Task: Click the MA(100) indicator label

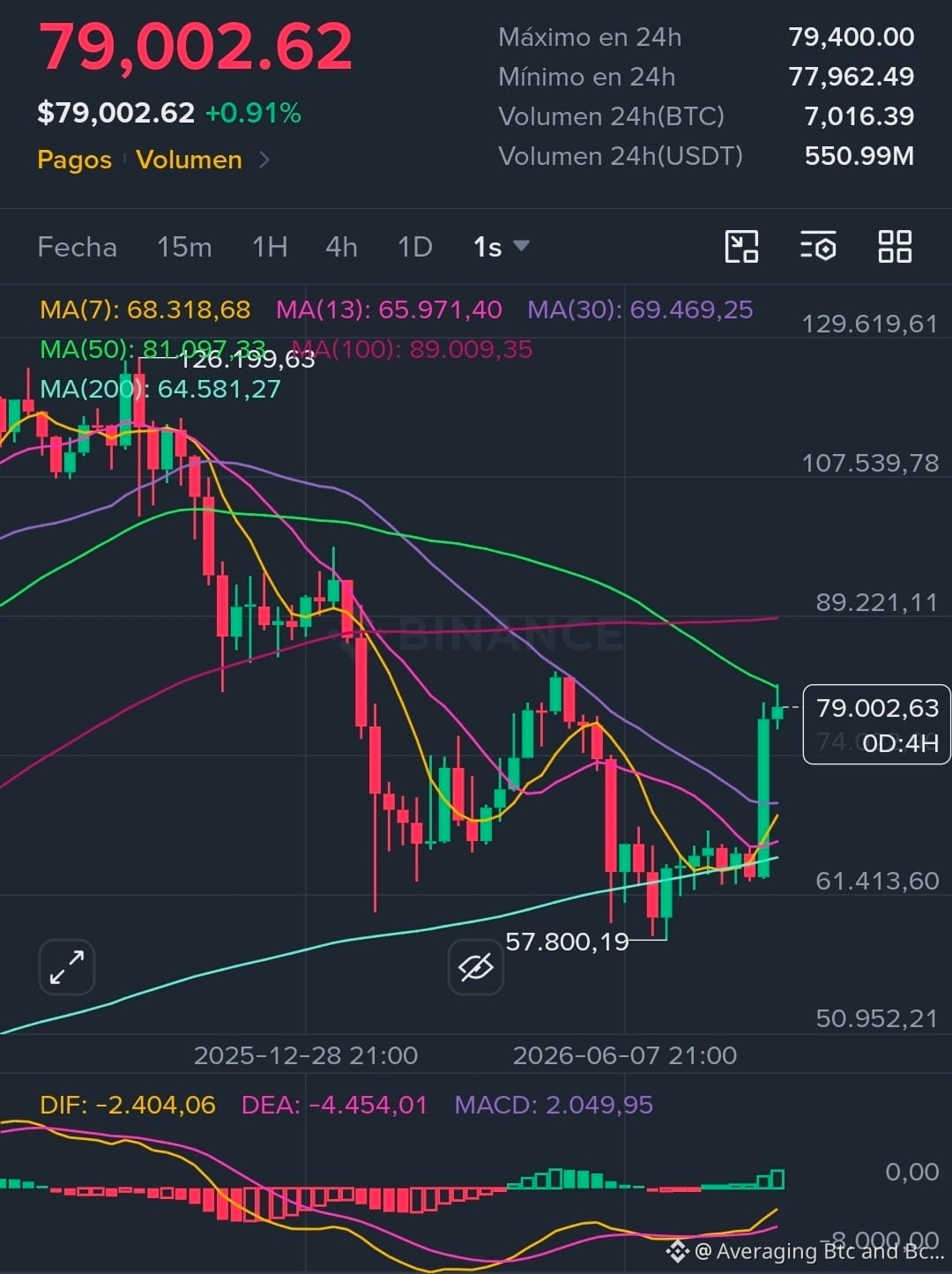Action: [413, 349]
